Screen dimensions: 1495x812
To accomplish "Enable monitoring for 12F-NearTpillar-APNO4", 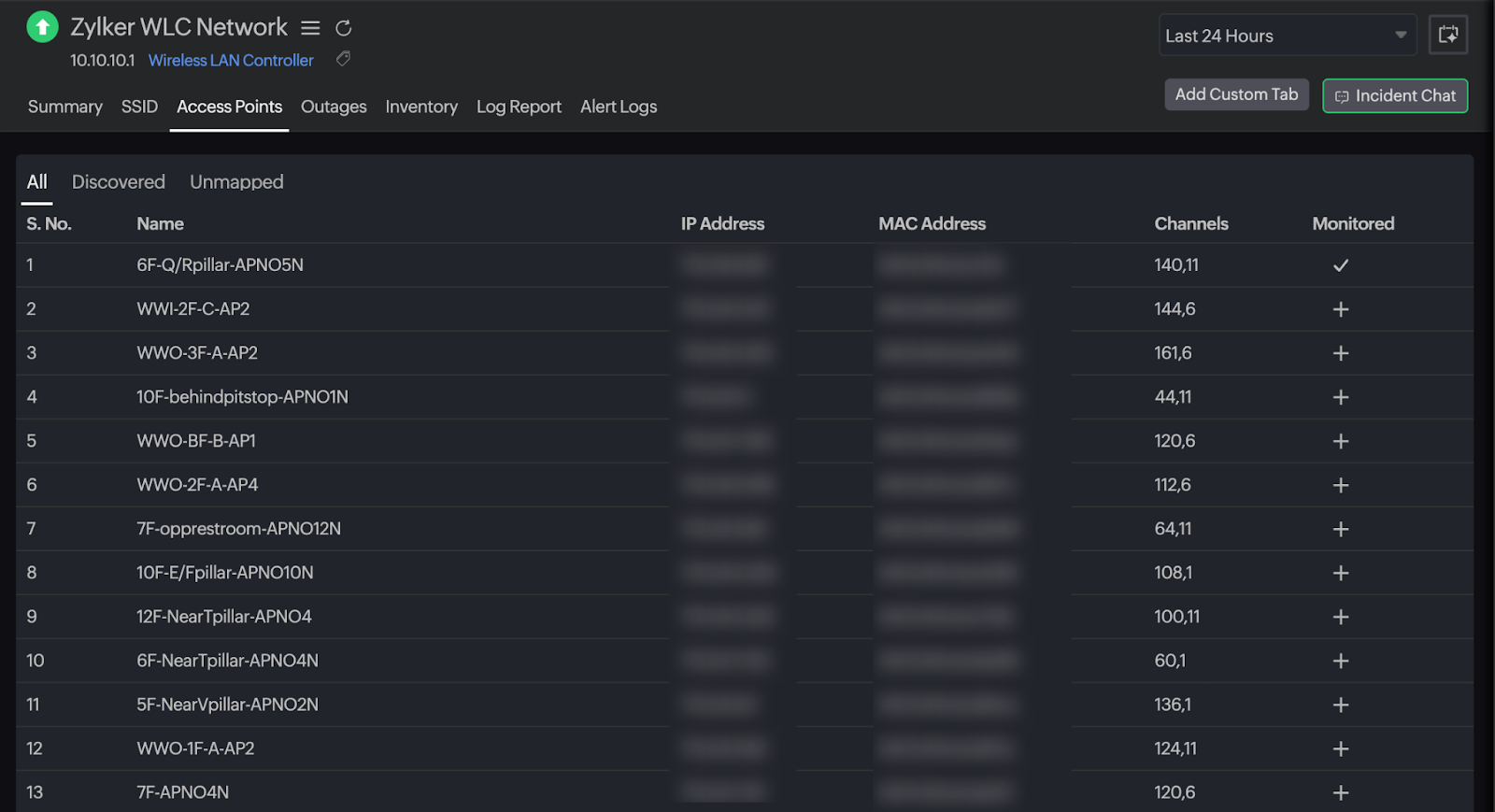I will point(1340,617).
